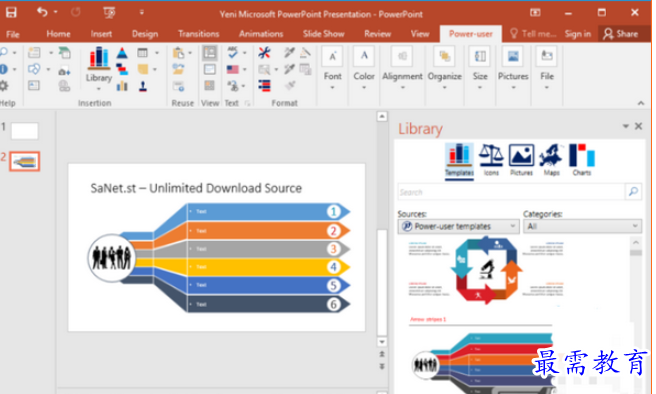Switch to the Animations tab
This screenshot has height=394, width=656.
point(261,34)
